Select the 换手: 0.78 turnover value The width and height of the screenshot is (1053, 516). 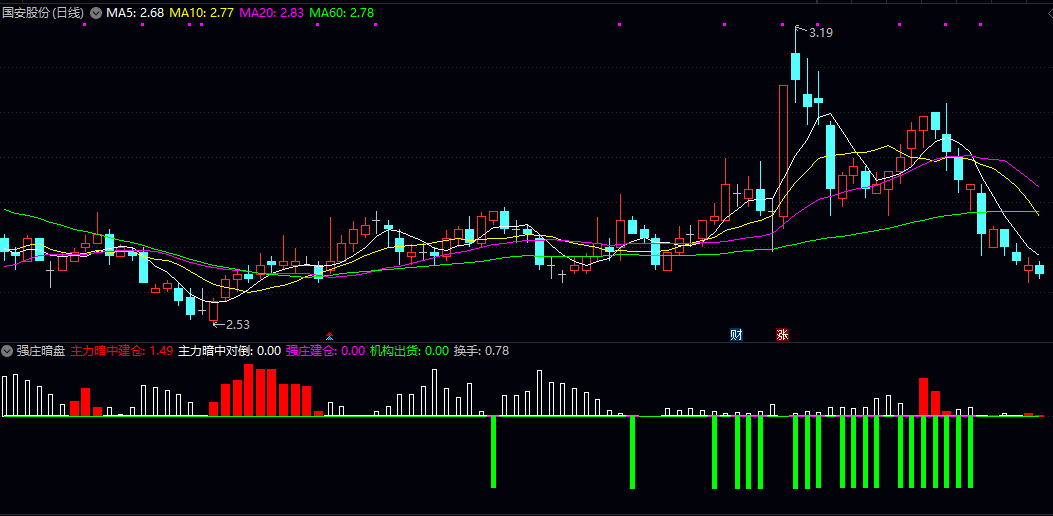click(482, 350)
